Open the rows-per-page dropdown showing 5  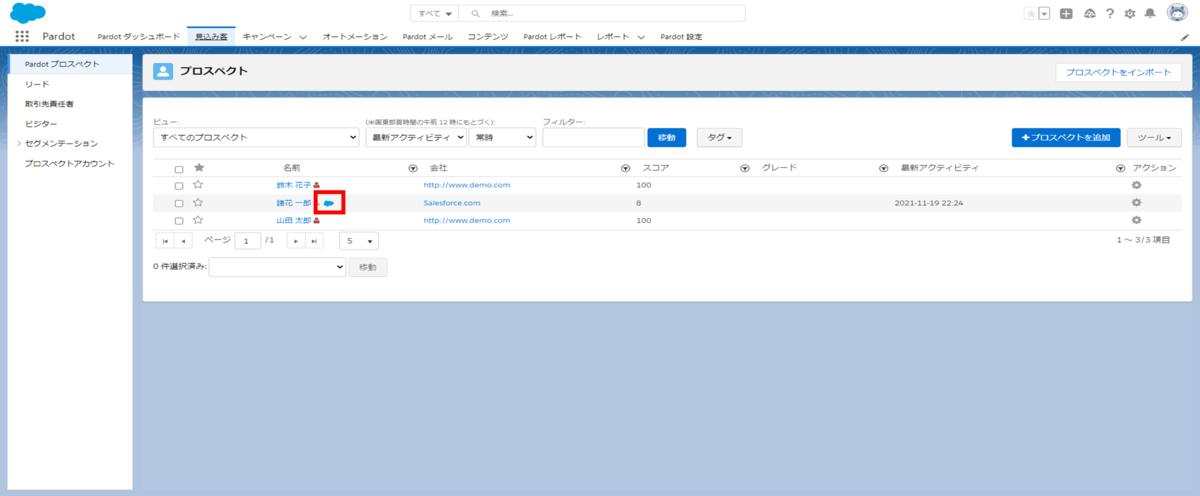(359, 241)
